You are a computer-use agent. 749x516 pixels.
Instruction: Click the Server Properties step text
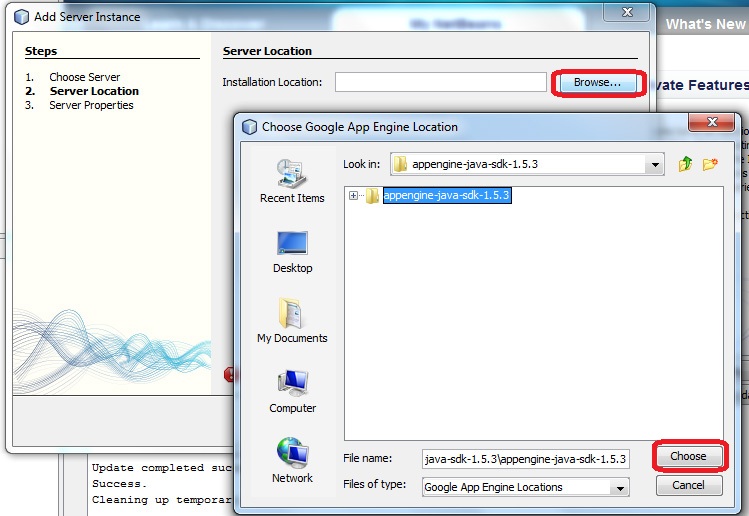point(91,105)
